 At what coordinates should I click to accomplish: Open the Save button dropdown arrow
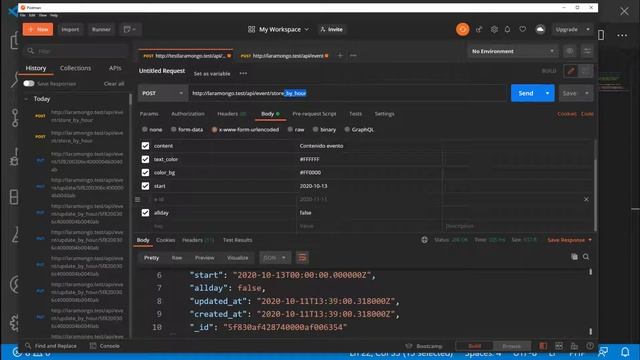[587, 93]
